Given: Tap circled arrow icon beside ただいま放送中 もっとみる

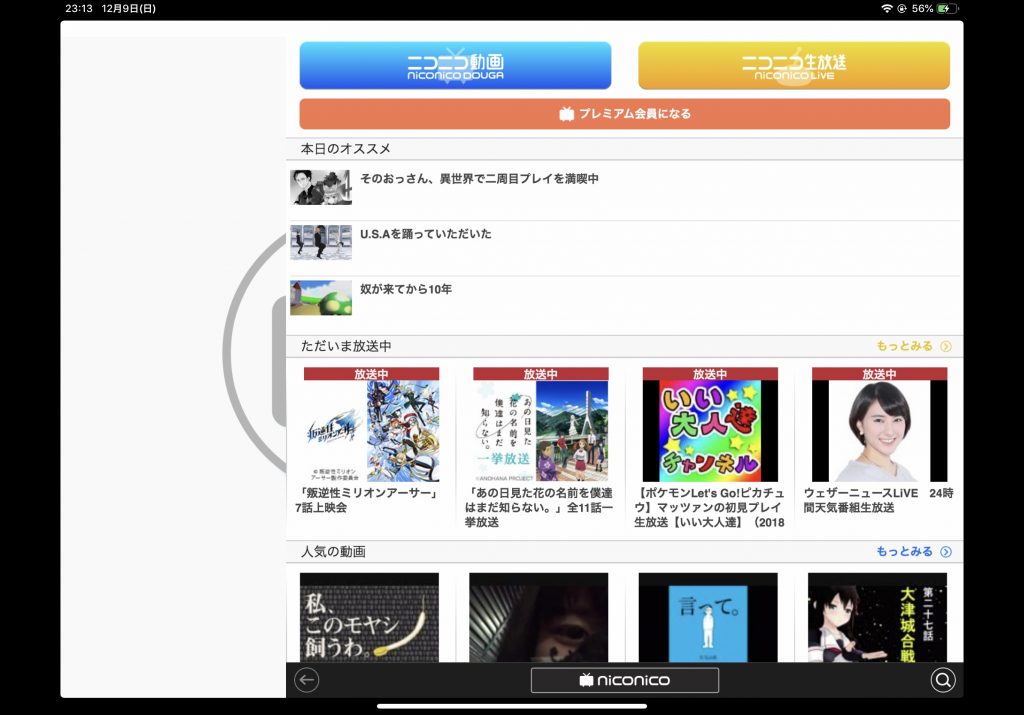Looking at the screenshot, I should click(x=946, y=347).
